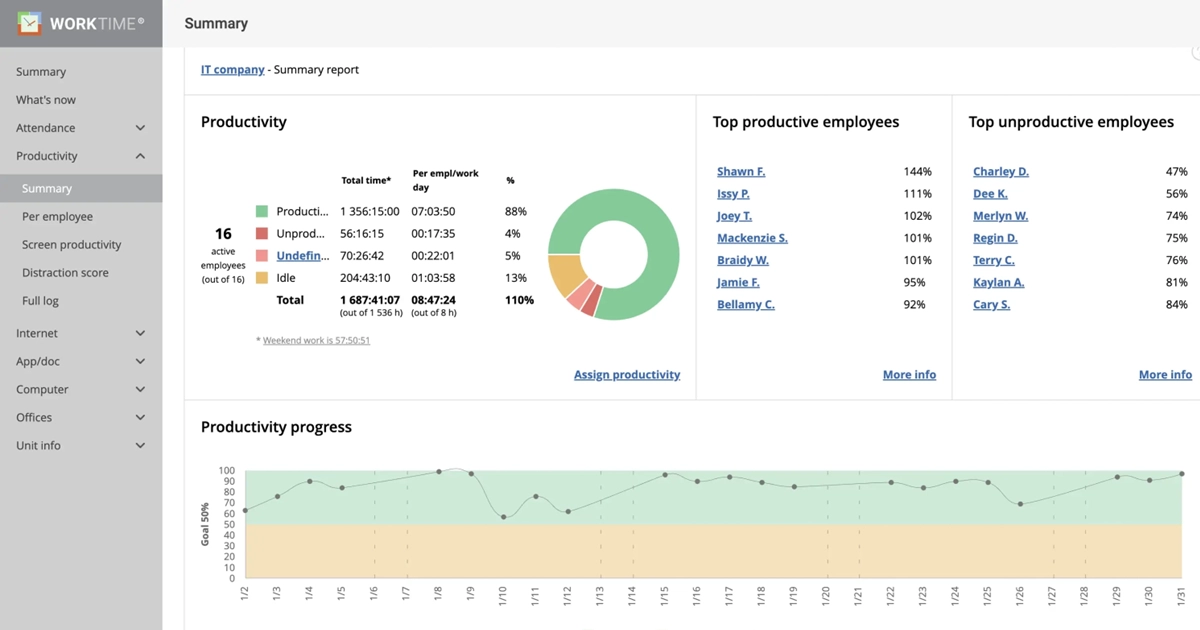Open Shawn F. employee profile

click(741, 172)
